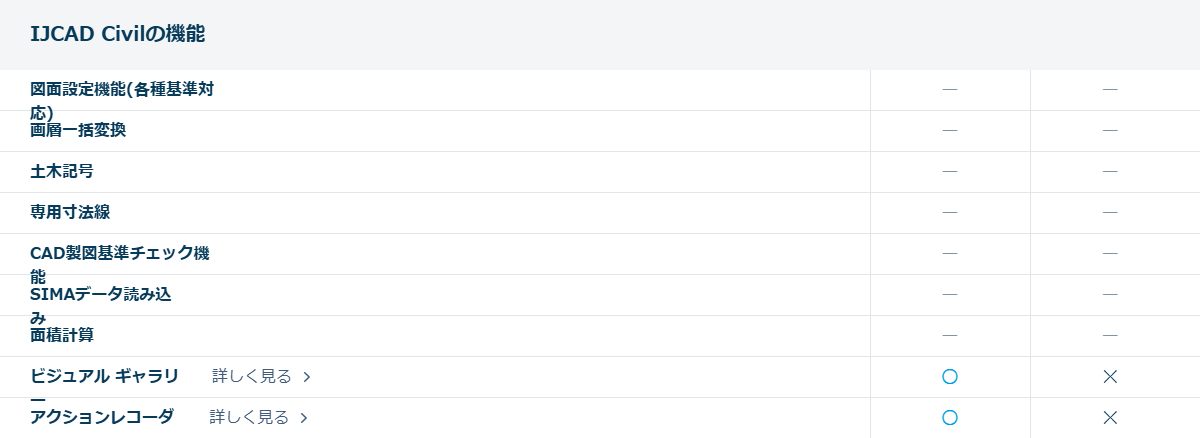
Task: Select the 土木記号 feature label
Action: click(62, 171)
